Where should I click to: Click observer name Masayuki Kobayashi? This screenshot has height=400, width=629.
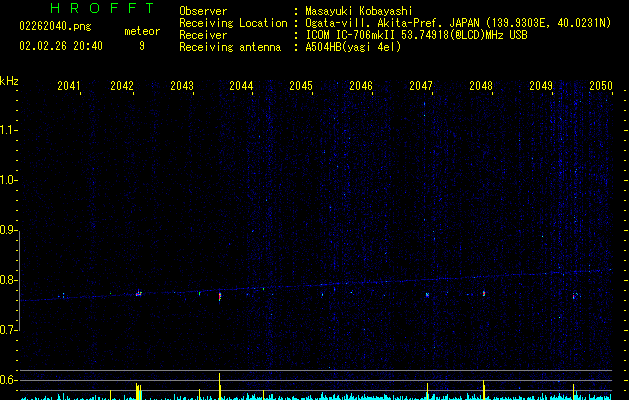click(x=359, y=11)
